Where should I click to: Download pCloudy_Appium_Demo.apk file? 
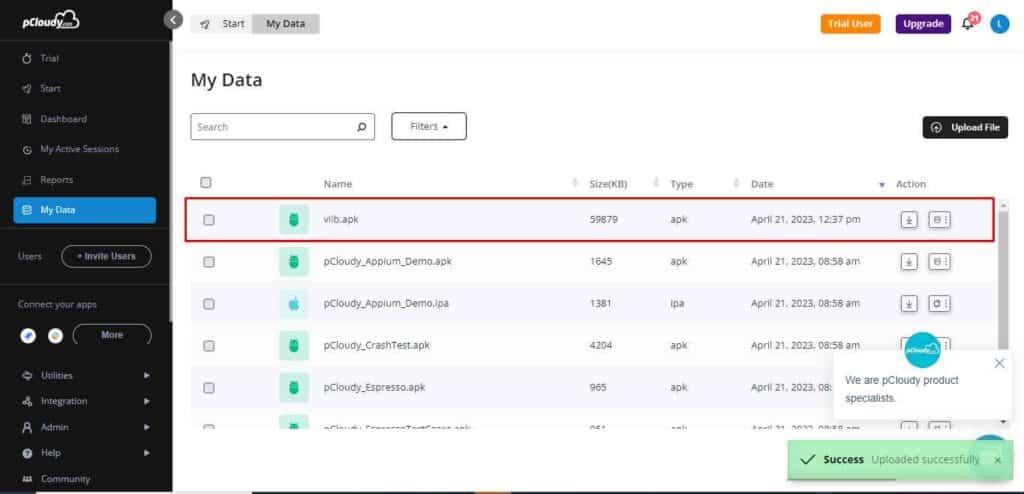[x=909, y=262]
